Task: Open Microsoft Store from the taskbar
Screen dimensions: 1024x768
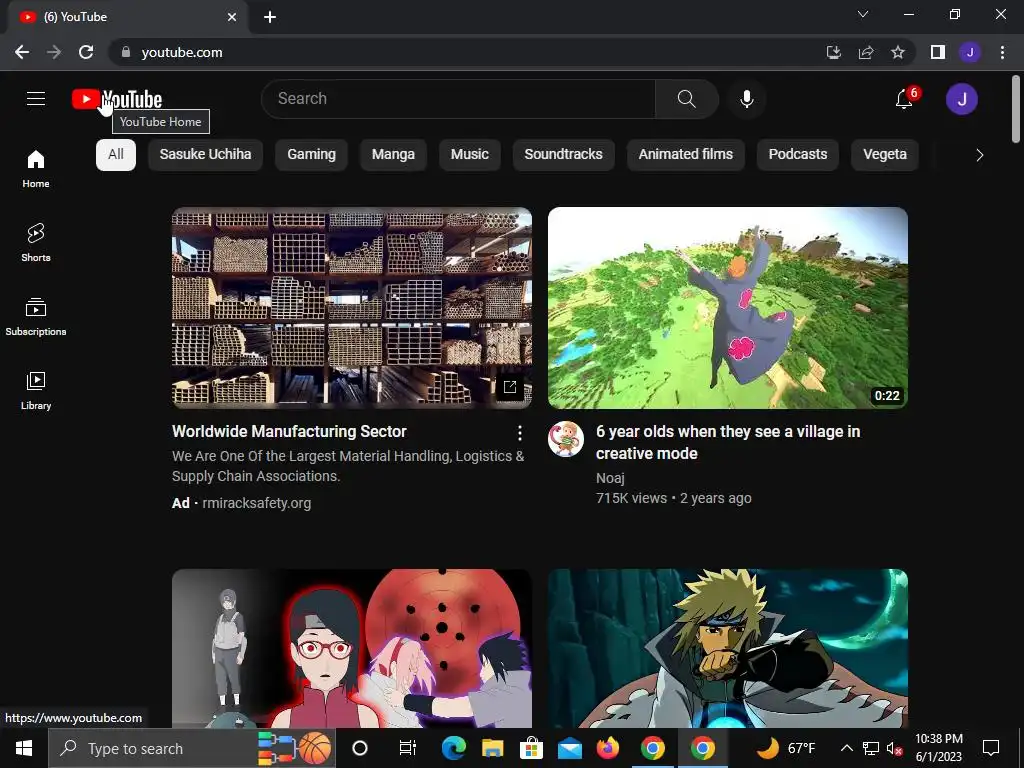Action: [x=531, y=748]
